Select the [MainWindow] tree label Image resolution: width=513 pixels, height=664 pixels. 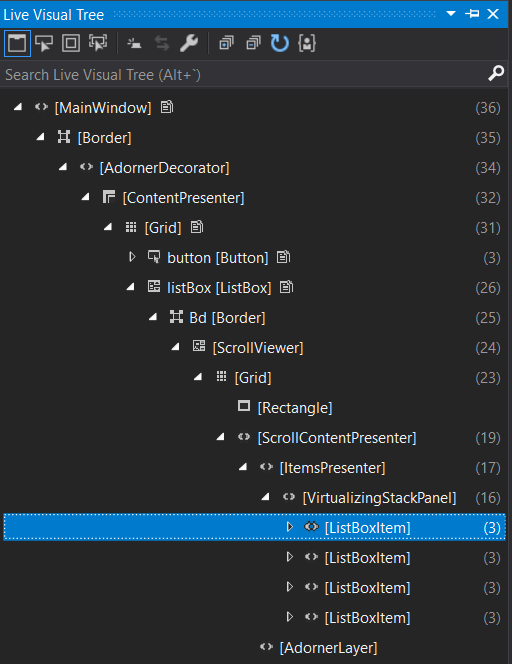pos(103,108)
